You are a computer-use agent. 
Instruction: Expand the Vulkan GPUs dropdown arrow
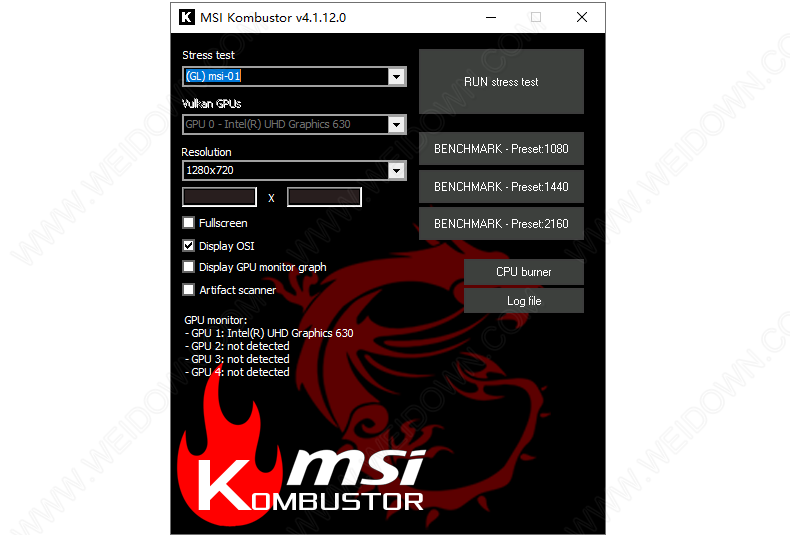point(397,124)
